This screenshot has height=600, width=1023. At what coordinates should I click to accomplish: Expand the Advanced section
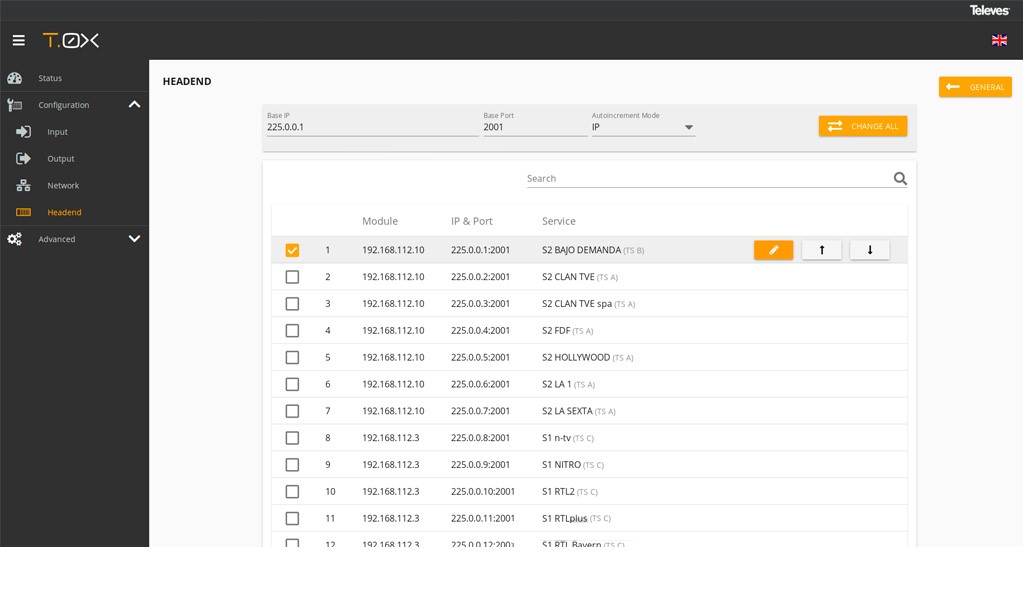[134, 239]
